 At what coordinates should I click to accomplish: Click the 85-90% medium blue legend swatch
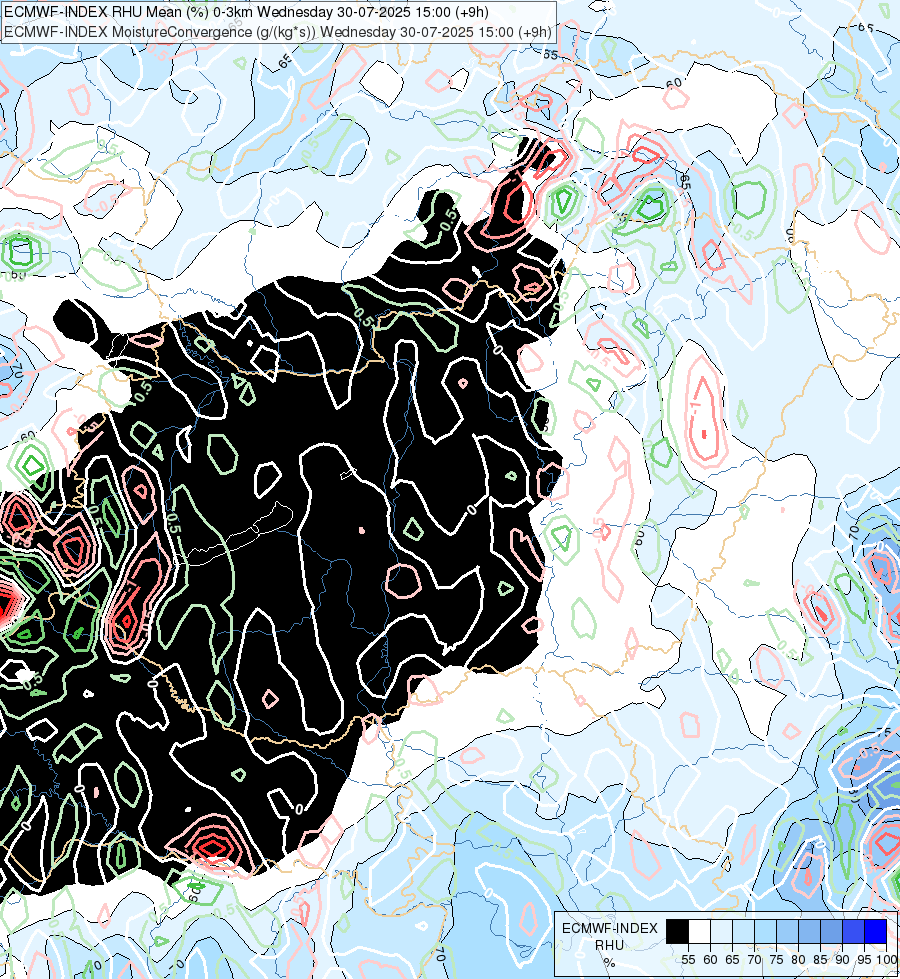tap(831, 932)
